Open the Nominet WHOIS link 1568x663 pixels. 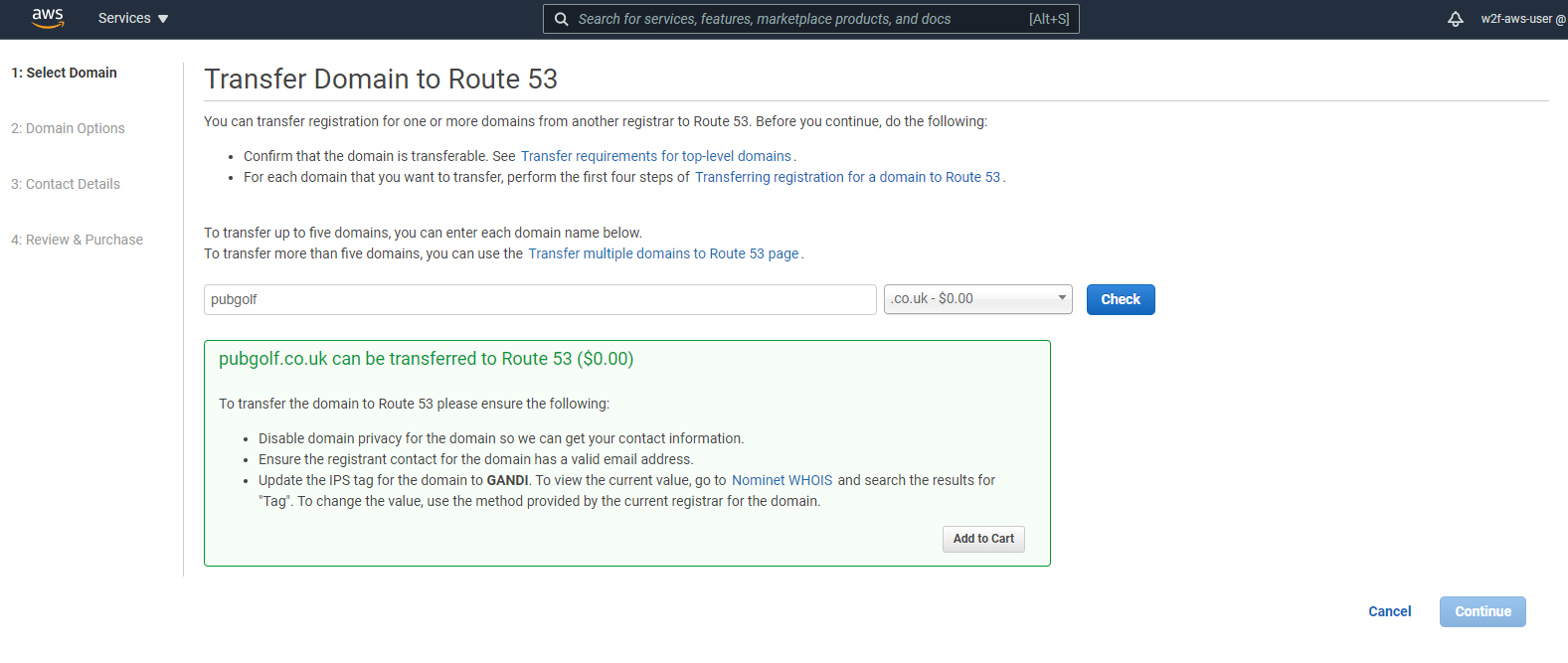782,480
